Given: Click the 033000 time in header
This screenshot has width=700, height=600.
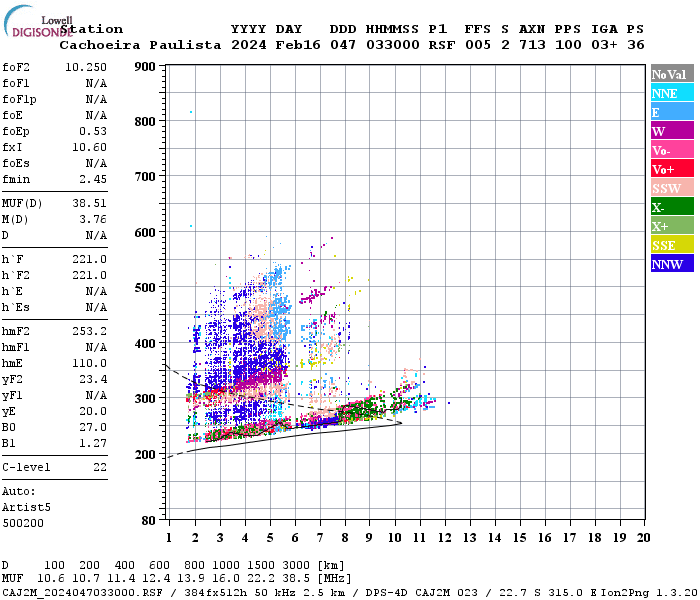Looking at the screenshot, I should (x=392, y=45).
